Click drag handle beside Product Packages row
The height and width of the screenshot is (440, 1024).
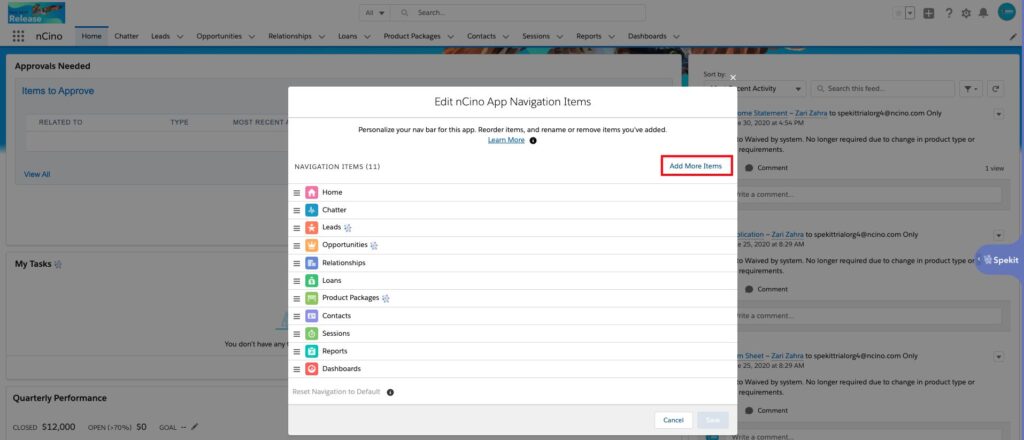tap(296, 298)
